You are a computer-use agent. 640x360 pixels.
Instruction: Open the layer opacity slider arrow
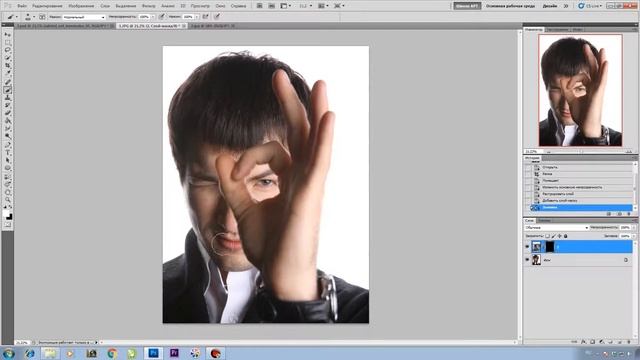pos(634,227)
